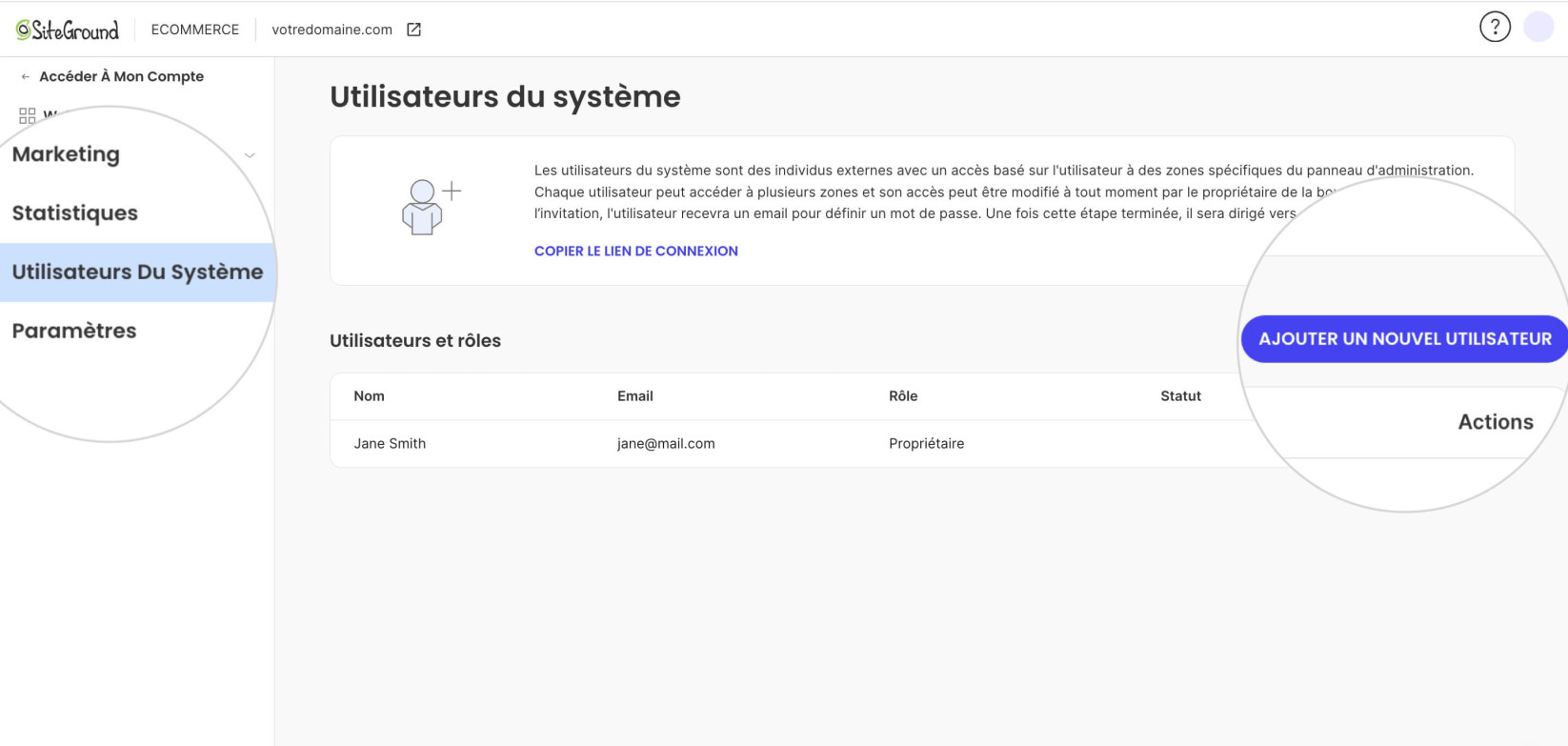Open the help question mark icon
The width and height of the screenshot is (1568, 746).
pos(1495,27)
